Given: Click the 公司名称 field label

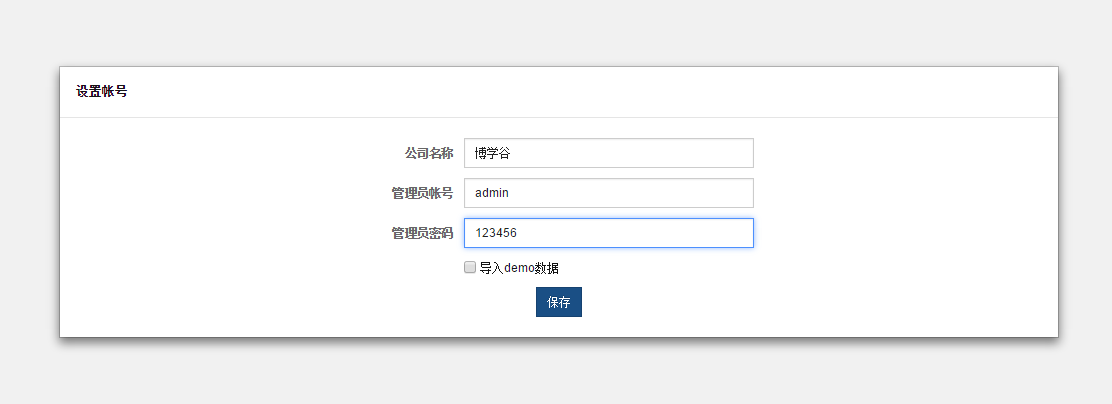Looking at the screenshot, I should pyautogui.click(x=428, y=153).
